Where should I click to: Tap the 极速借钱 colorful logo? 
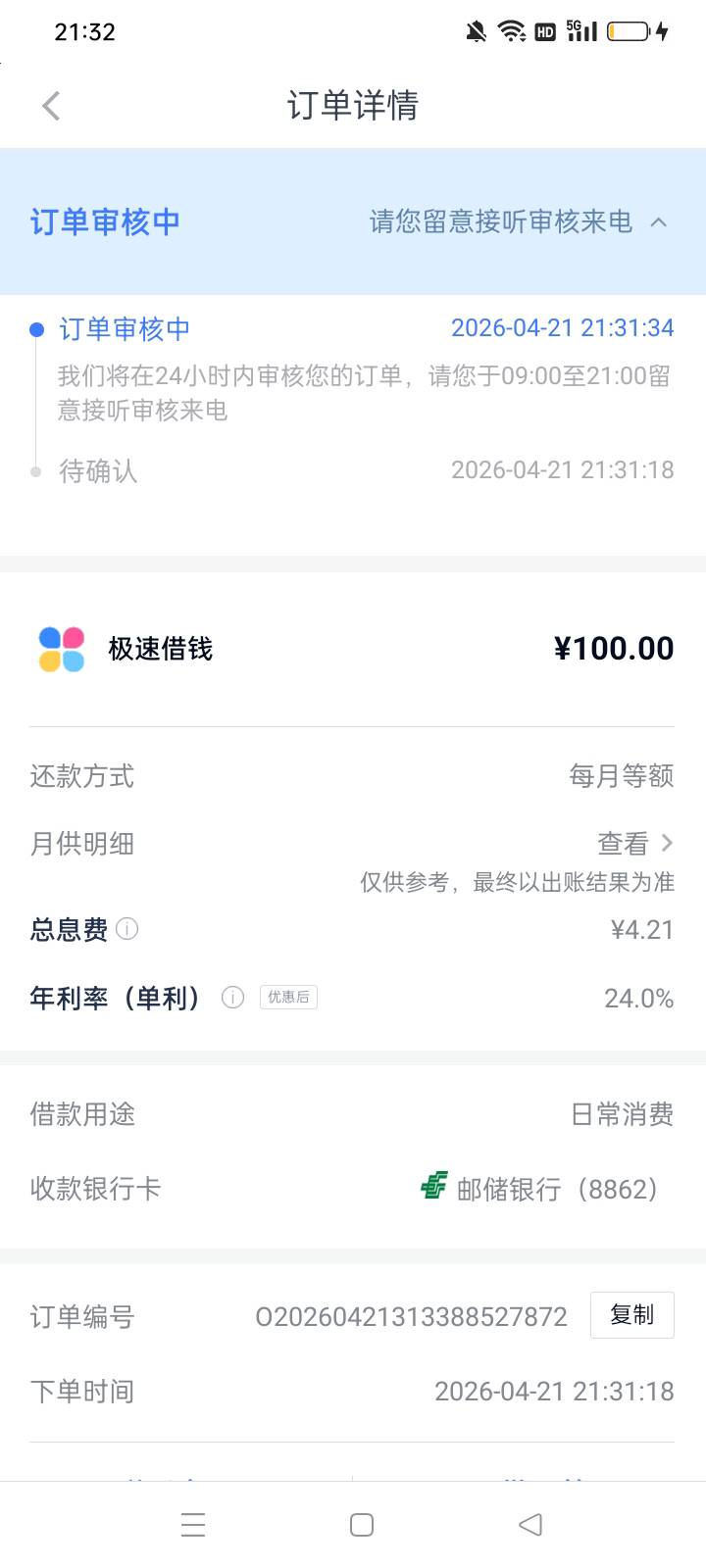[x=62, y=649]
